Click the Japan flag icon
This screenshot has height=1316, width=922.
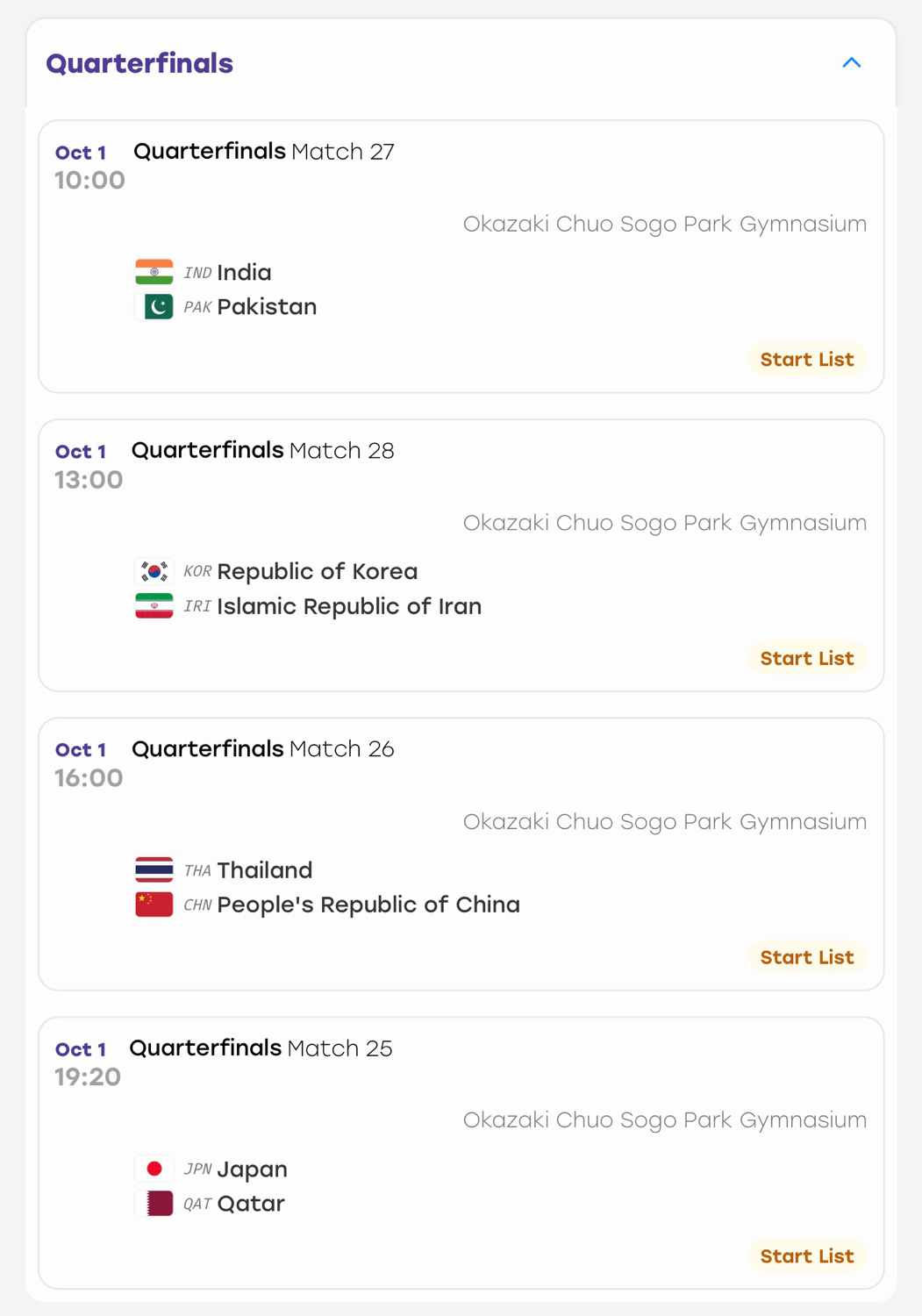click(154, 1169)
